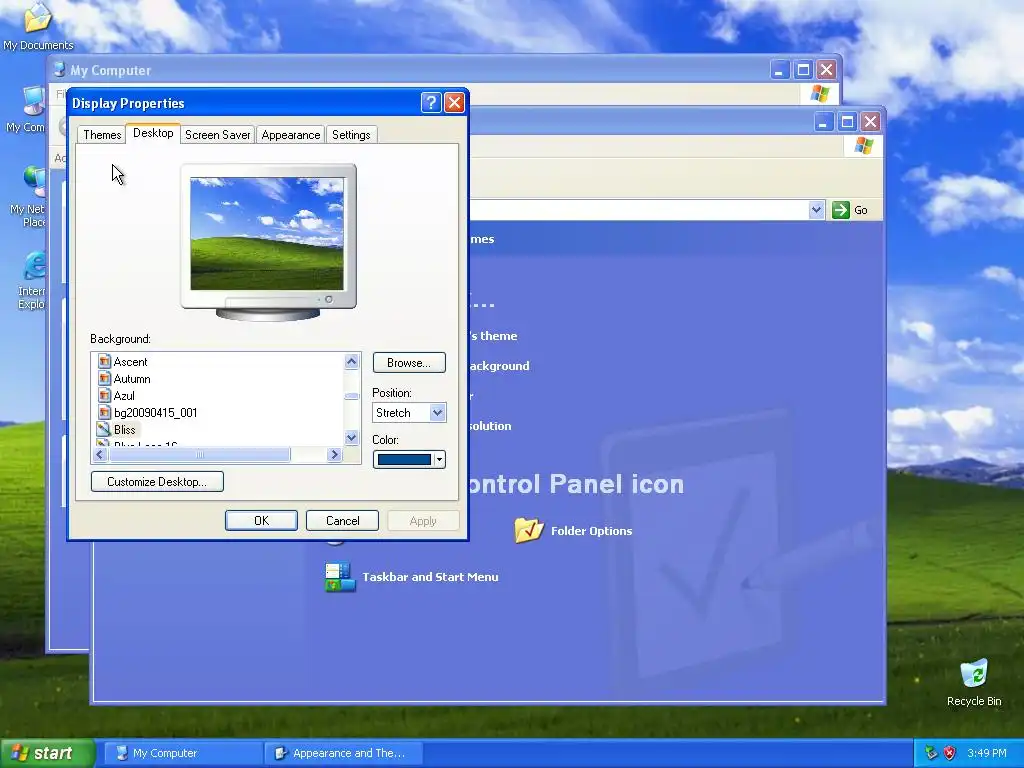Choose Autumn from the background list
Image resolution: width=1024 pixels, height=768 pixels.
(x=131, y=379)
